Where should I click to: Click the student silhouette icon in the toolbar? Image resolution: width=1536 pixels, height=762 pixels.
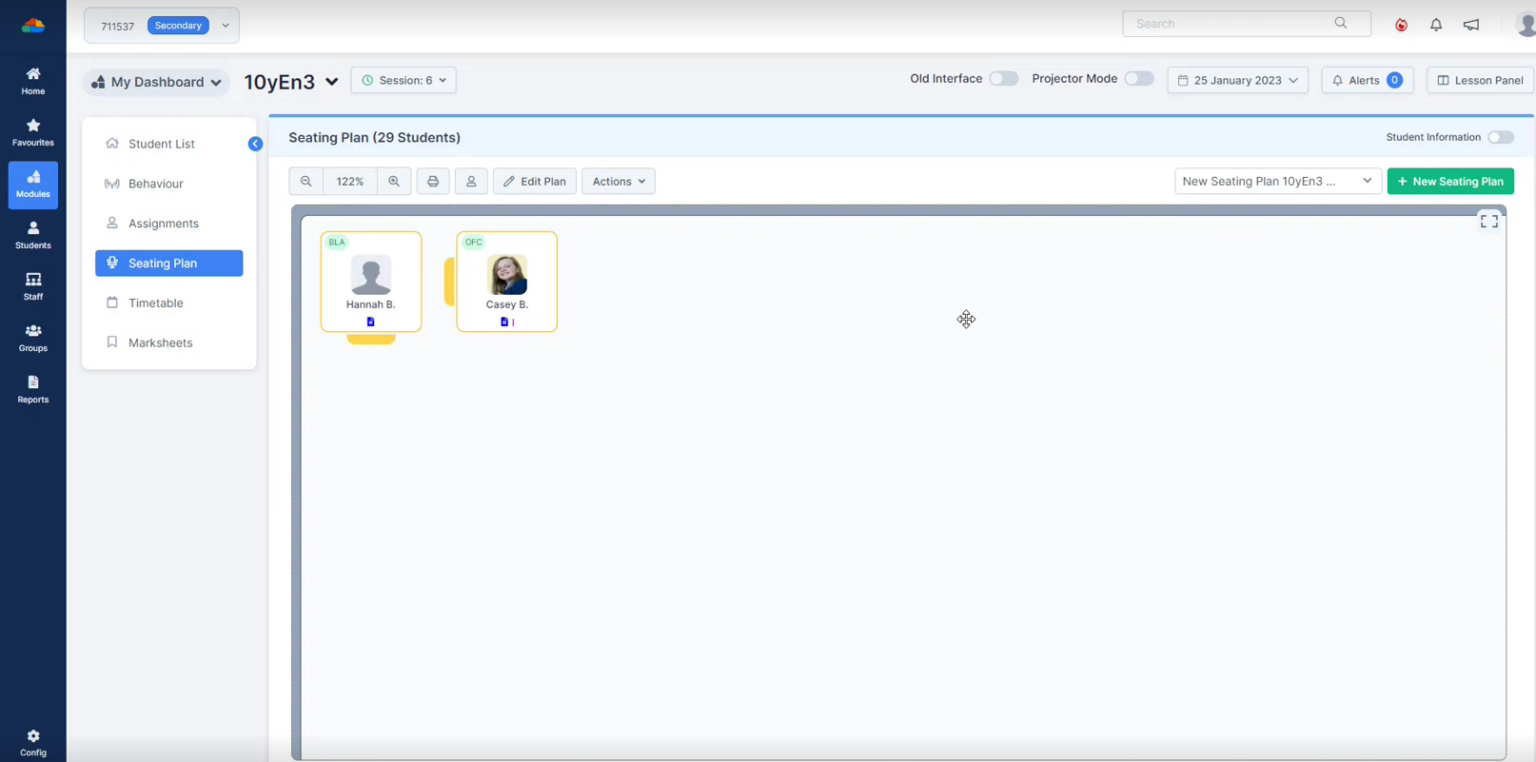pyautogui.click(x=471, y=181)
